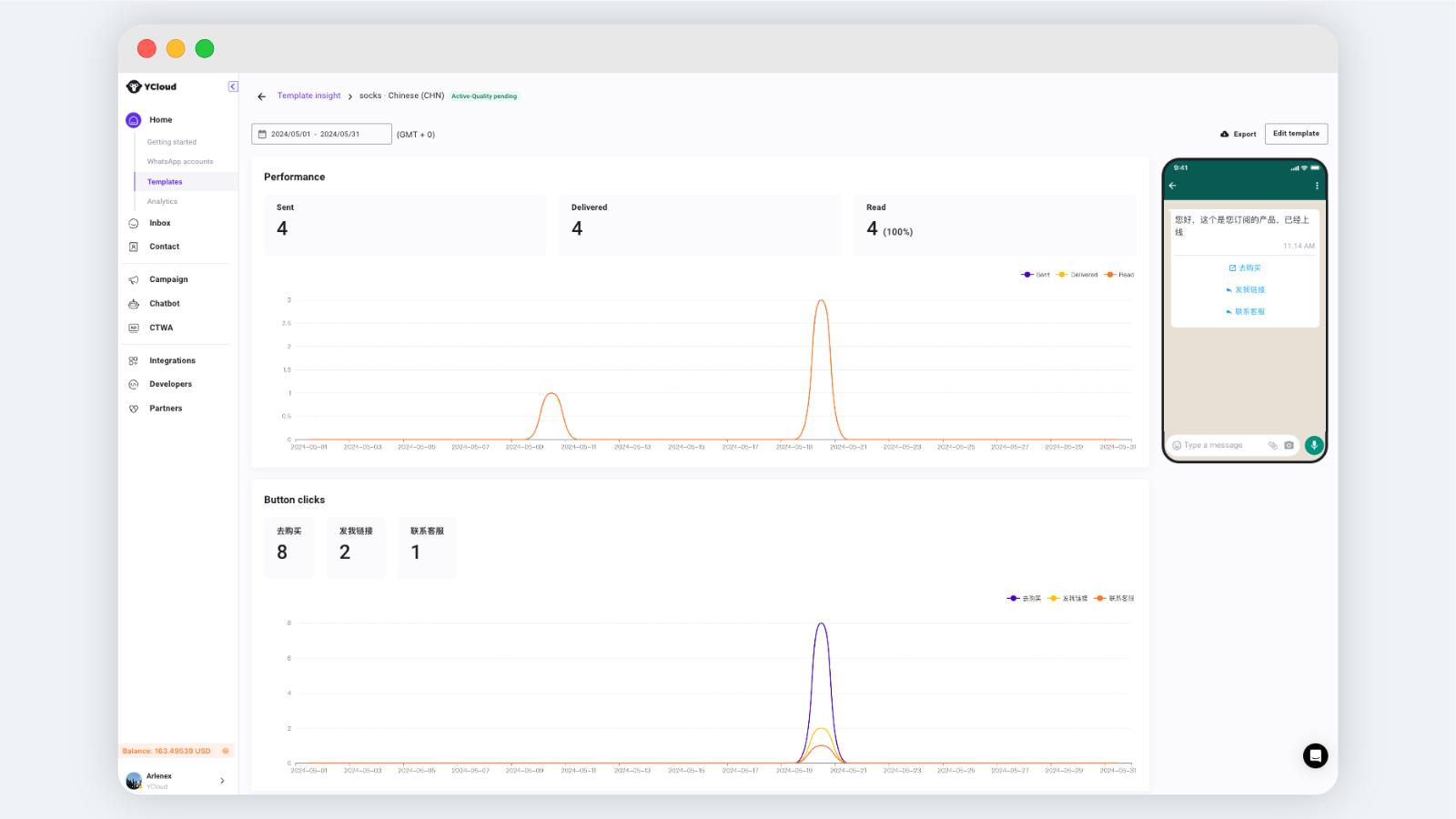1456x819 pixels.
Task: Select Templates in the sidebar
Action: 165,182
